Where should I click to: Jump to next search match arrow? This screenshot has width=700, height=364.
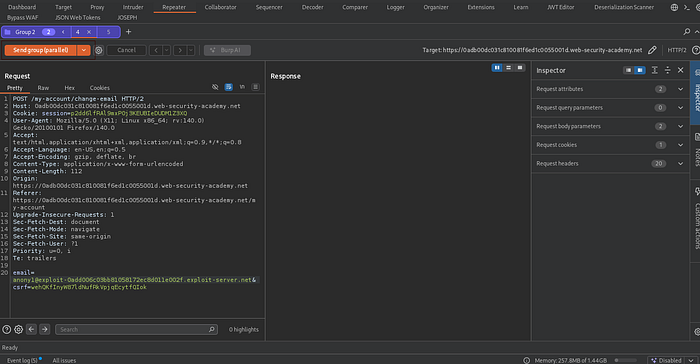tap(45, 329)
